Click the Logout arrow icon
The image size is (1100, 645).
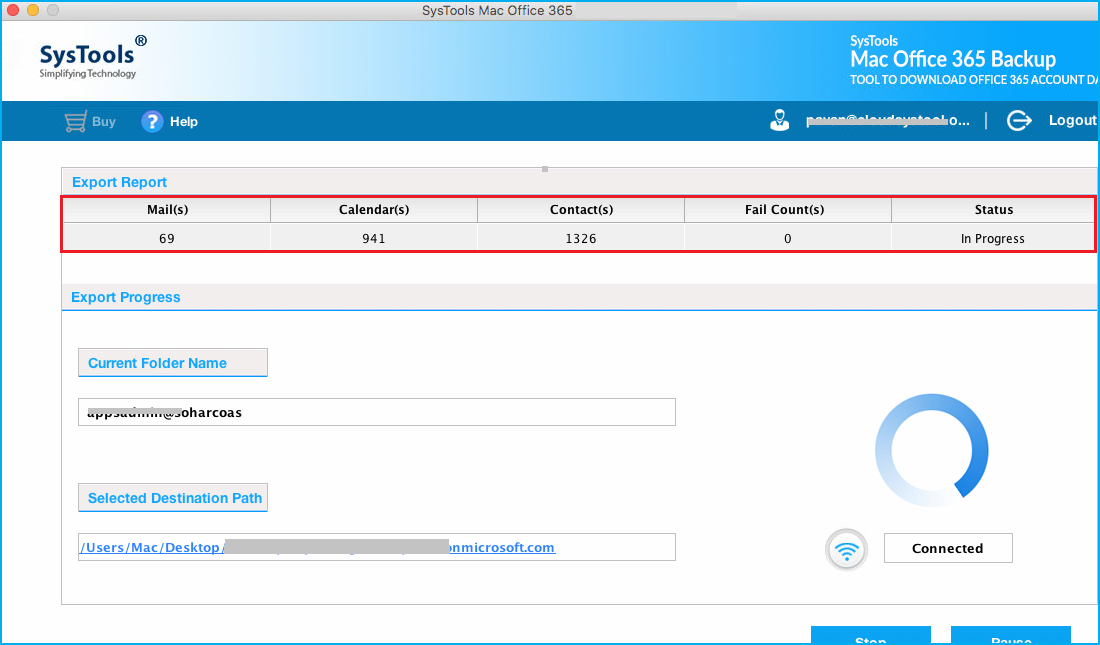click(x=1019, y=121)
